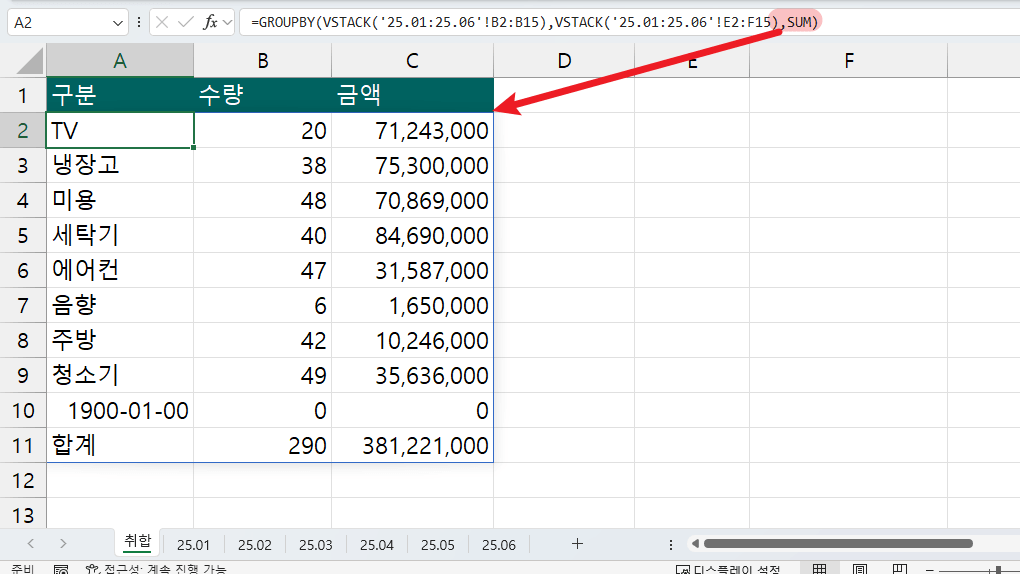
Task: Open the Name Box dropdown arrow
Action: coord(118,23)
